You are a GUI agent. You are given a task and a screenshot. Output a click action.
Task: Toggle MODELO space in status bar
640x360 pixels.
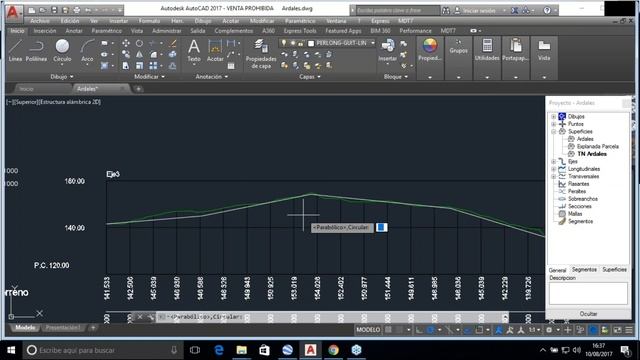click(368, 330)
